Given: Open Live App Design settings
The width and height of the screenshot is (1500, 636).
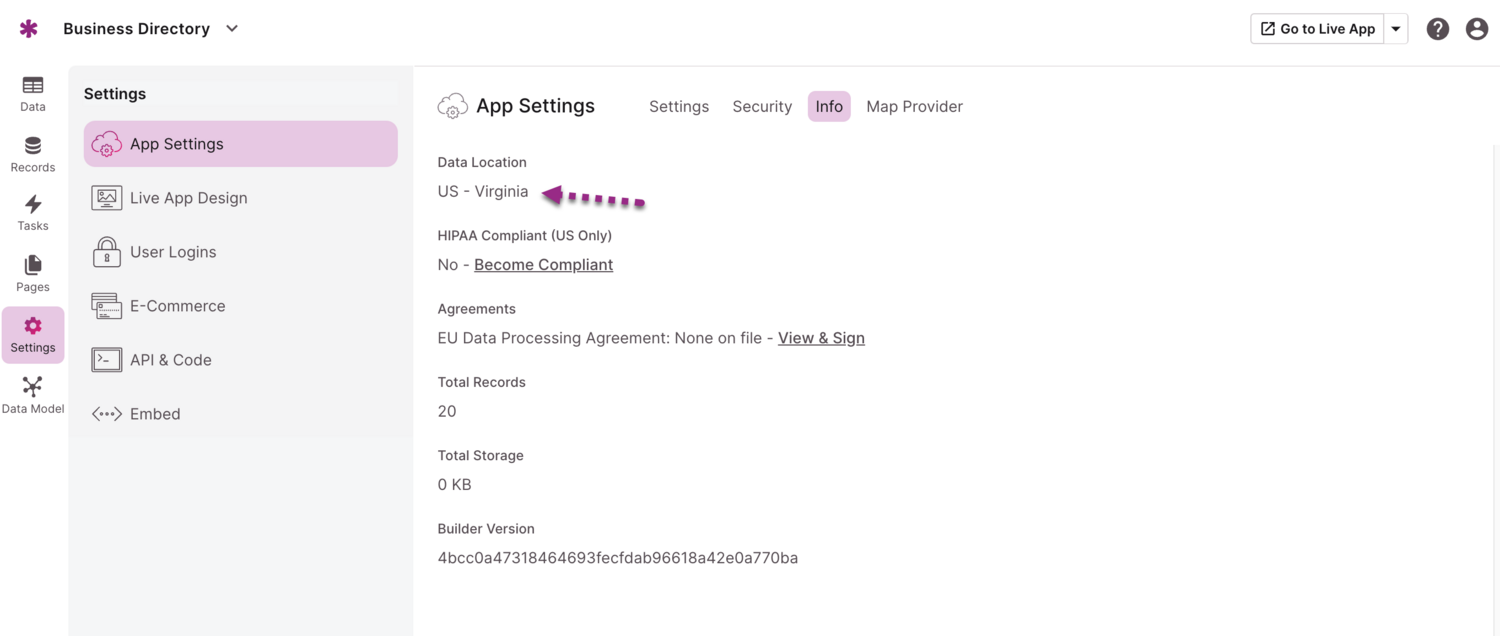Looking at the screenshot, I should 188,198.
